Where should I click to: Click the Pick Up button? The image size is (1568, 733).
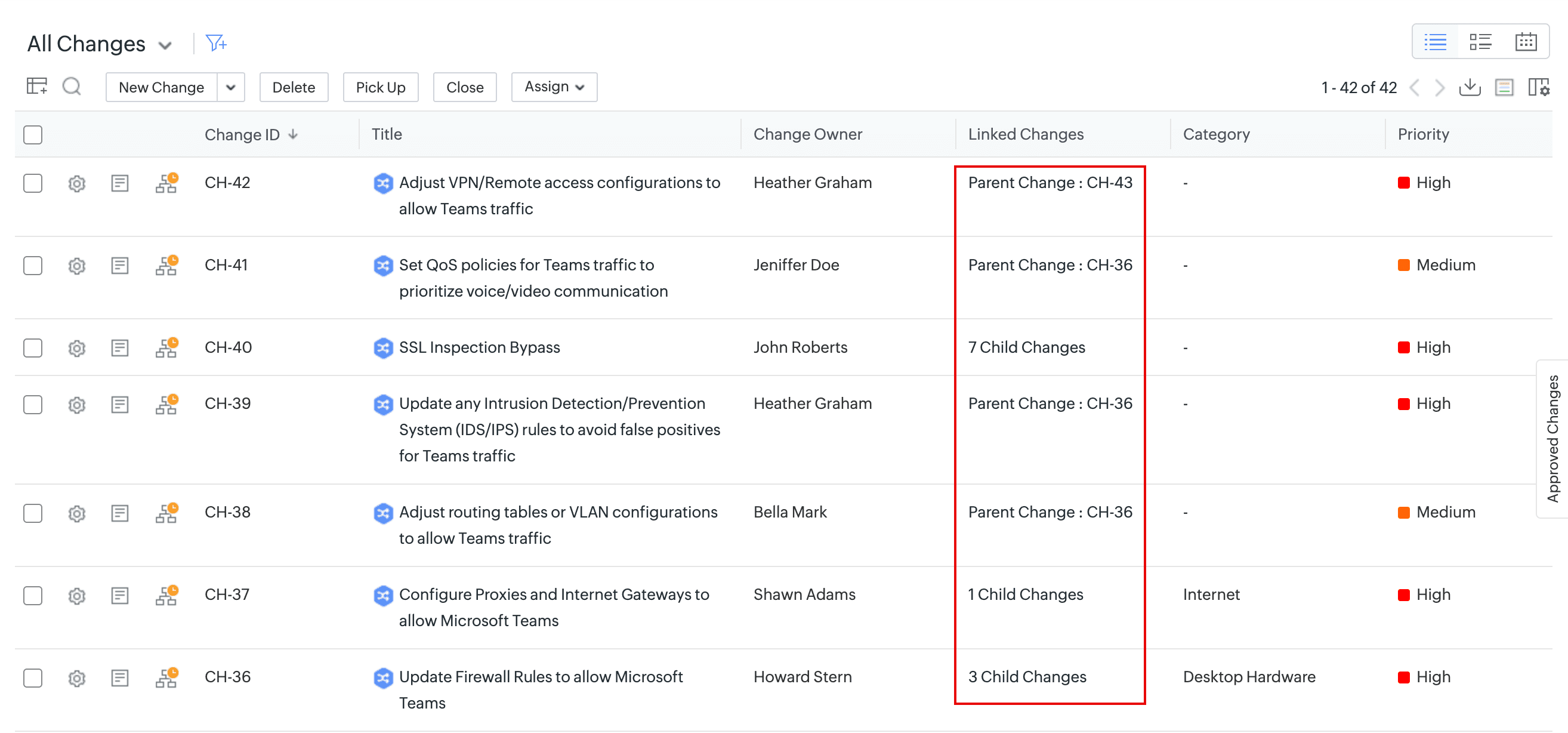tap(380, 87)
